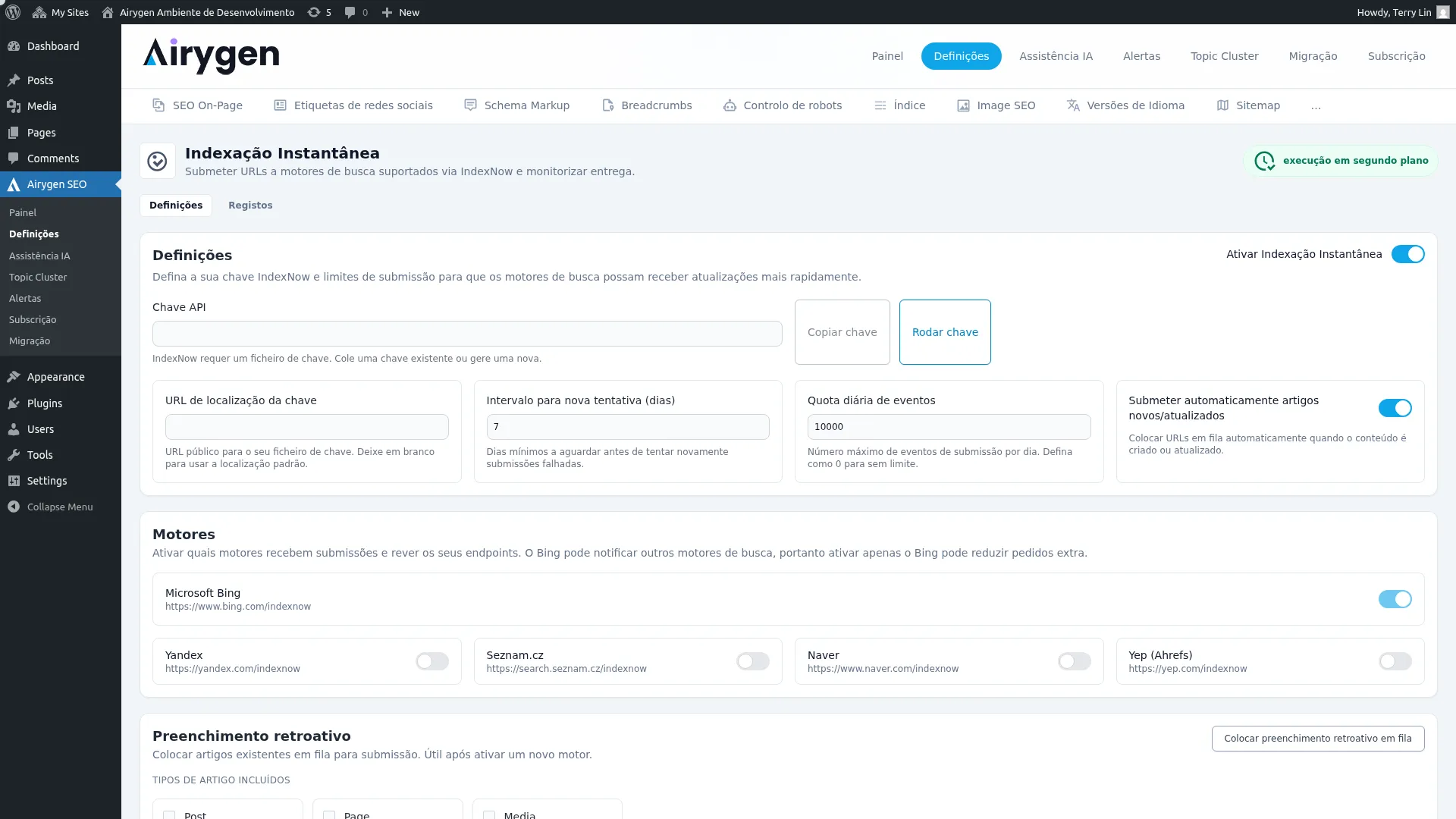Click the Tools wrench icon
This screenshot has width=1456, height=819.
(x=14, y=455)
